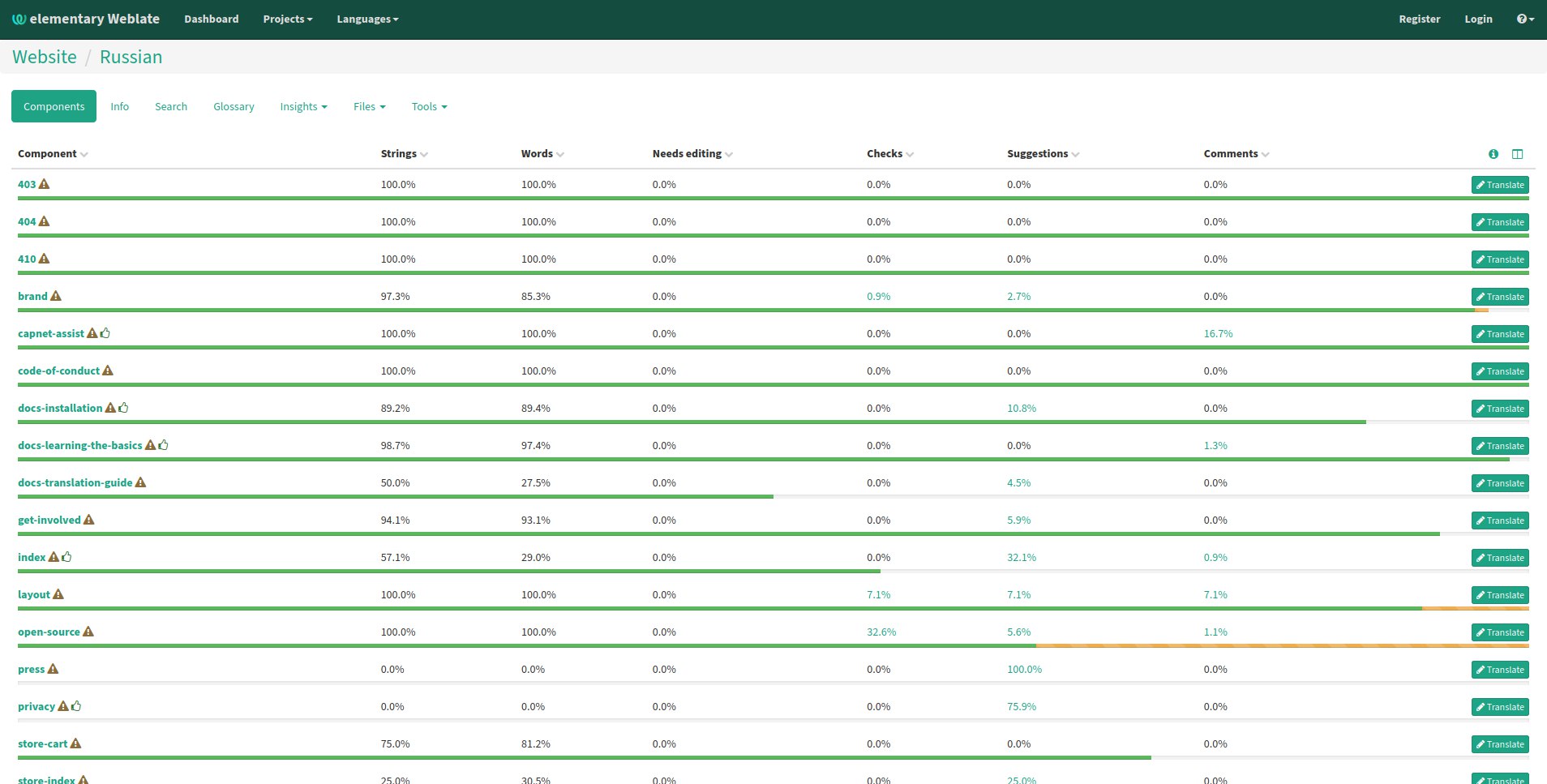
Task: Click alert triangle beside capnet-assist
Action: click(92, 333)
